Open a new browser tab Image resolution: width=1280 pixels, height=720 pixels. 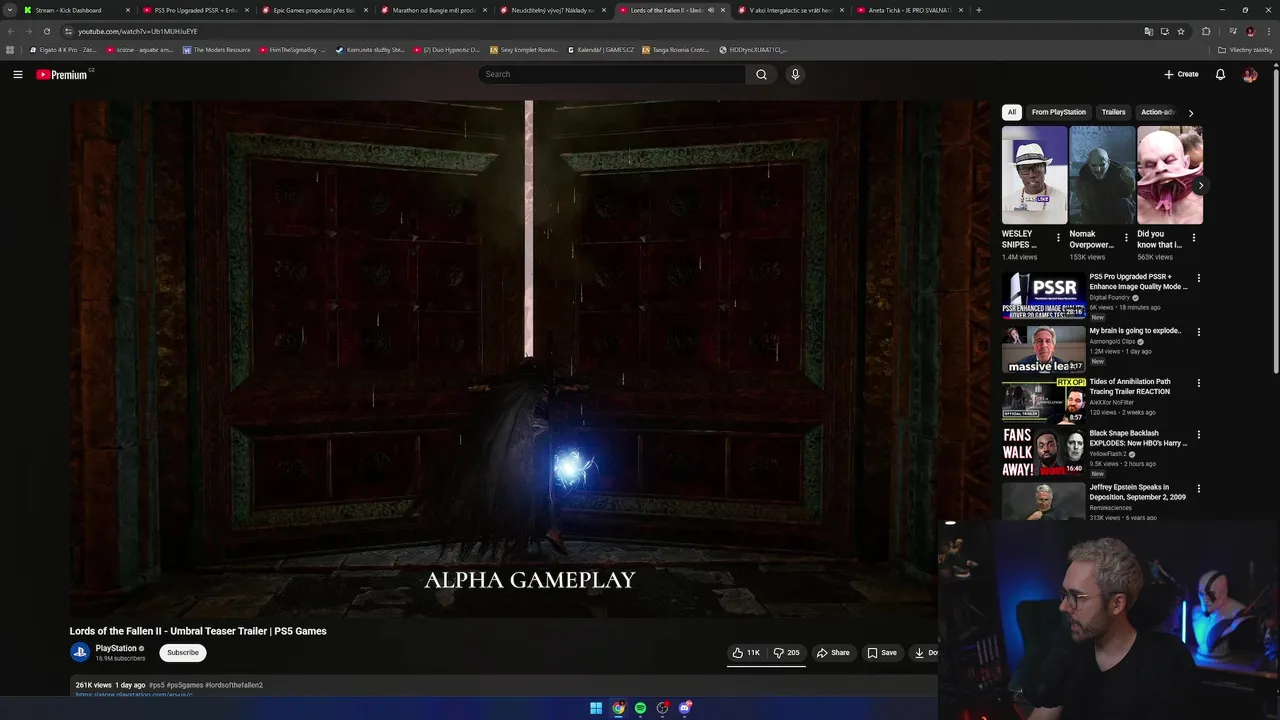coord(978,10)
